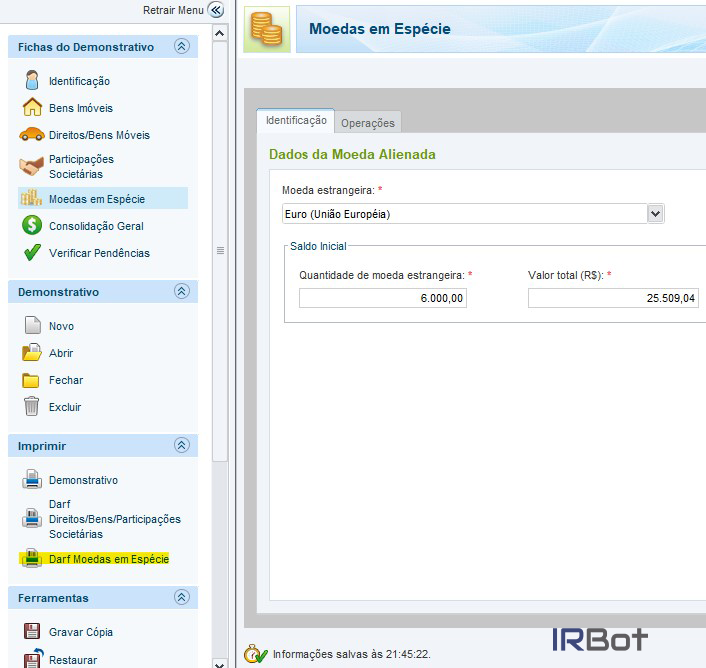Click the Darf Moedas em Espécie printer icon
Viewport: 706px width, 668px height.
[32, 559]
